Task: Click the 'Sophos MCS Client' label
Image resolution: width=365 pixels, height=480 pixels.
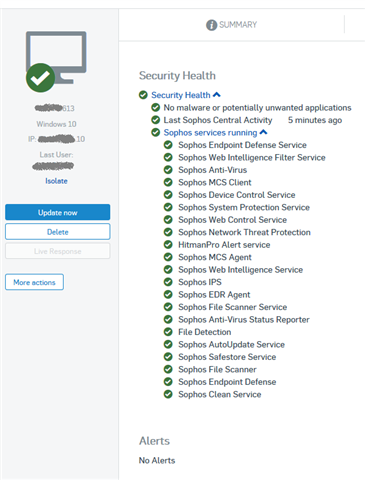Action: [x=215, y=182]
